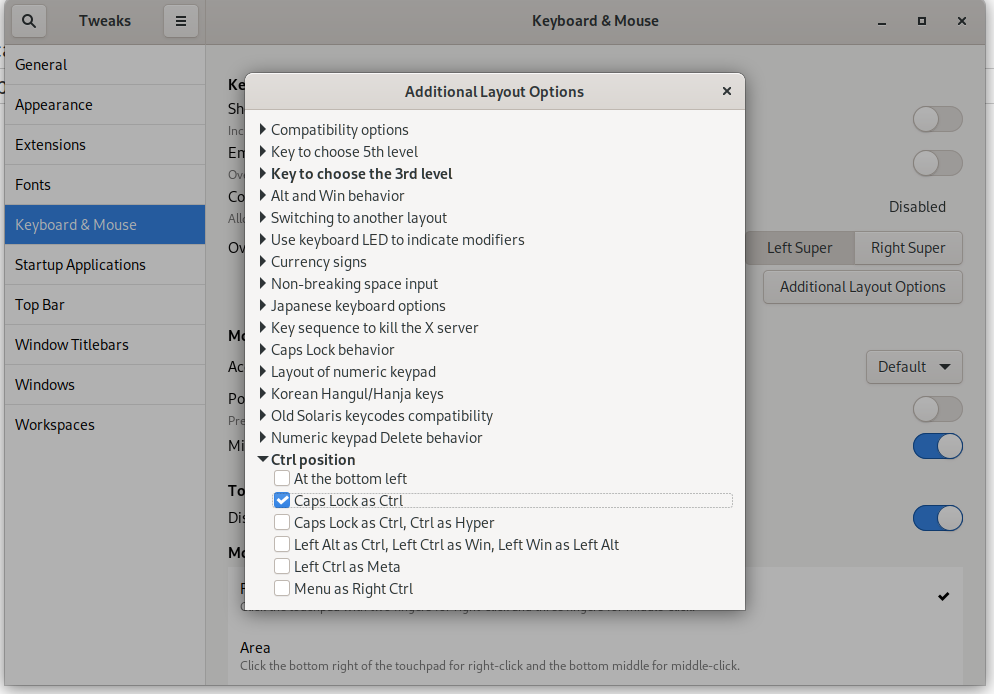Go to Startup Applications section
This screenshot has height=694, width=994.
pyautogui.click(x=80, y=265)
